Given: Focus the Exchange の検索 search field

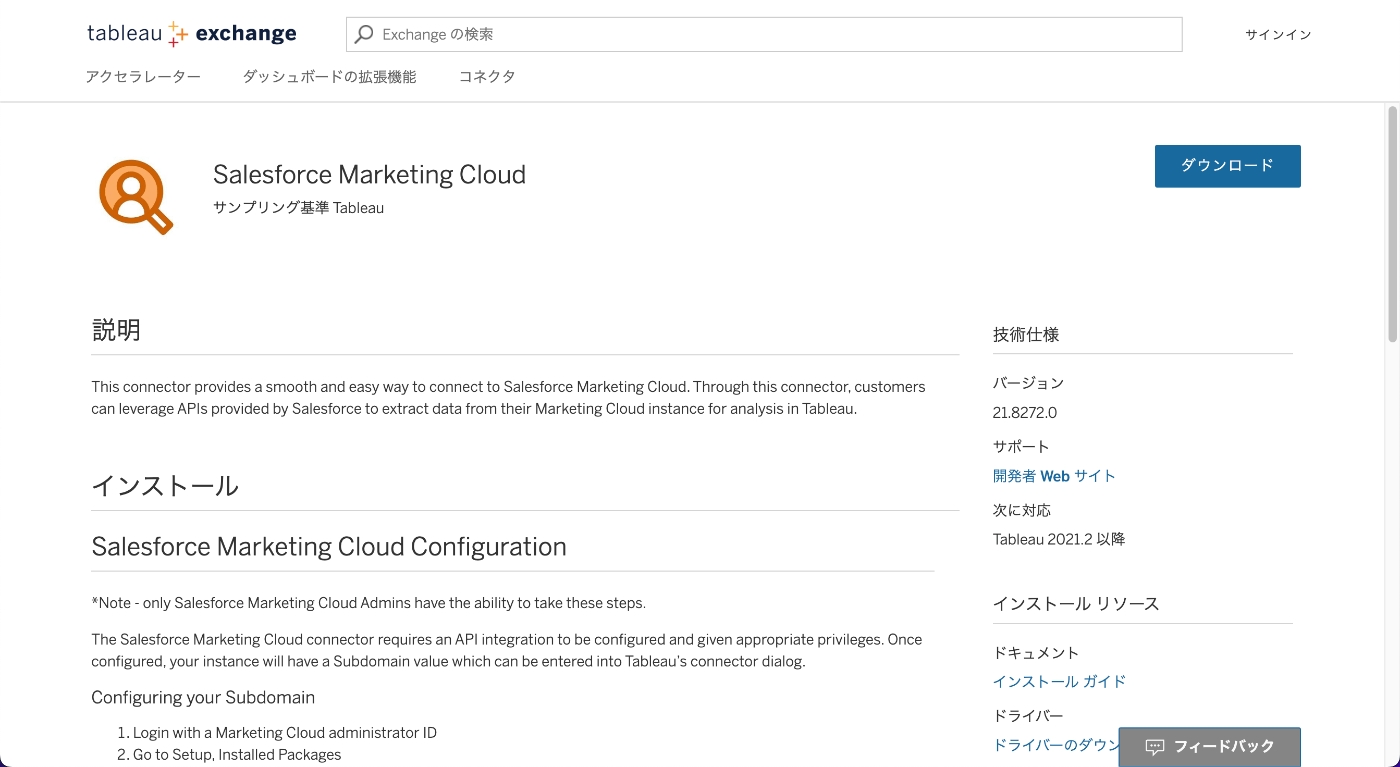Looking at the screenshot, I should point(764,34).
